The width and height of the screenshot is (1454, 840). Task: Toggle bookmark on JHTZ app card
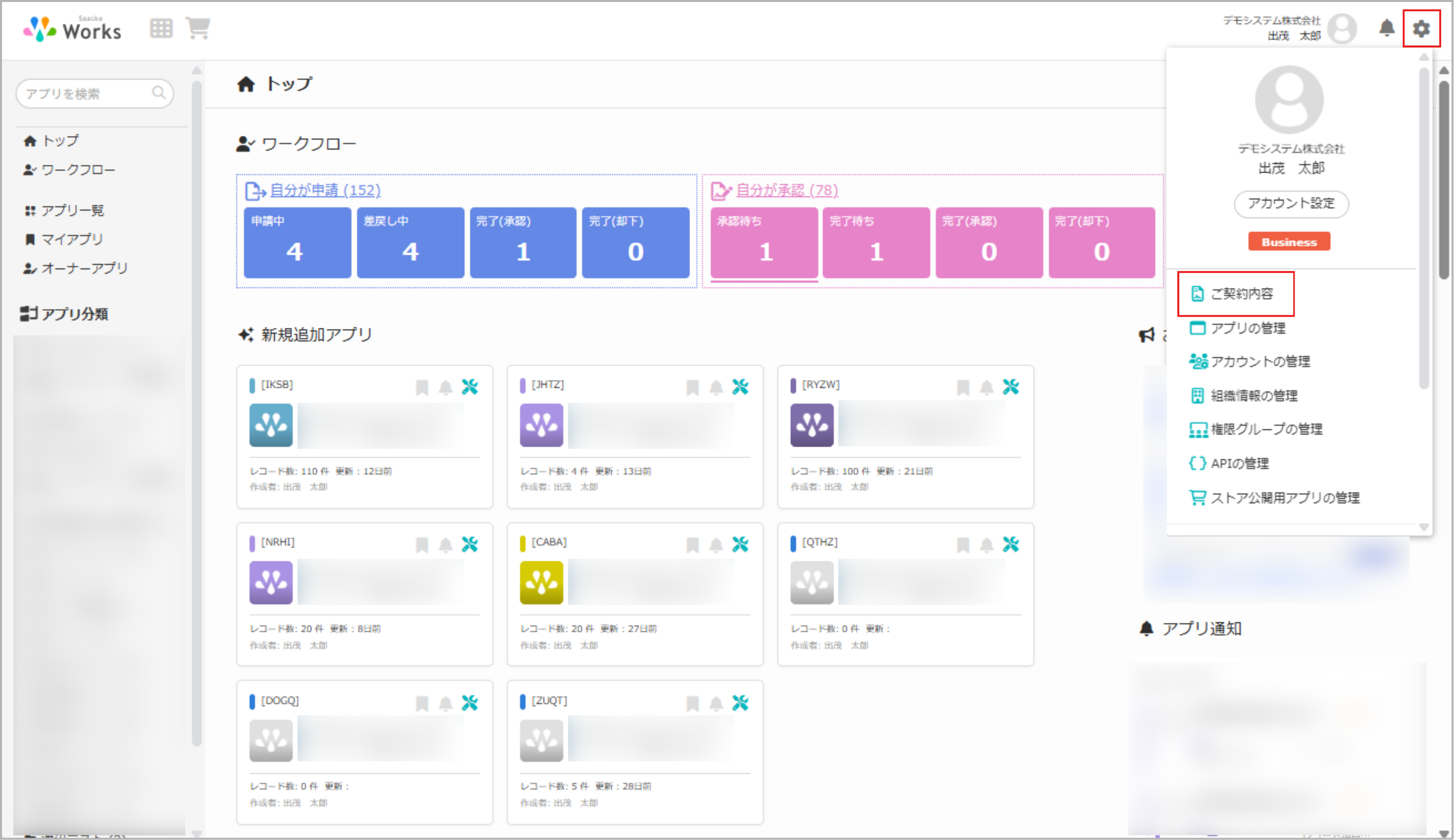point(692,387)
